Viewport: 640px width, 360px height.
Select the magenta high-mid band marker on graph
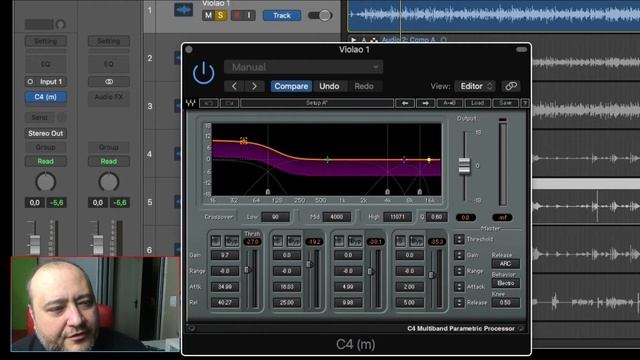[404, 159]
